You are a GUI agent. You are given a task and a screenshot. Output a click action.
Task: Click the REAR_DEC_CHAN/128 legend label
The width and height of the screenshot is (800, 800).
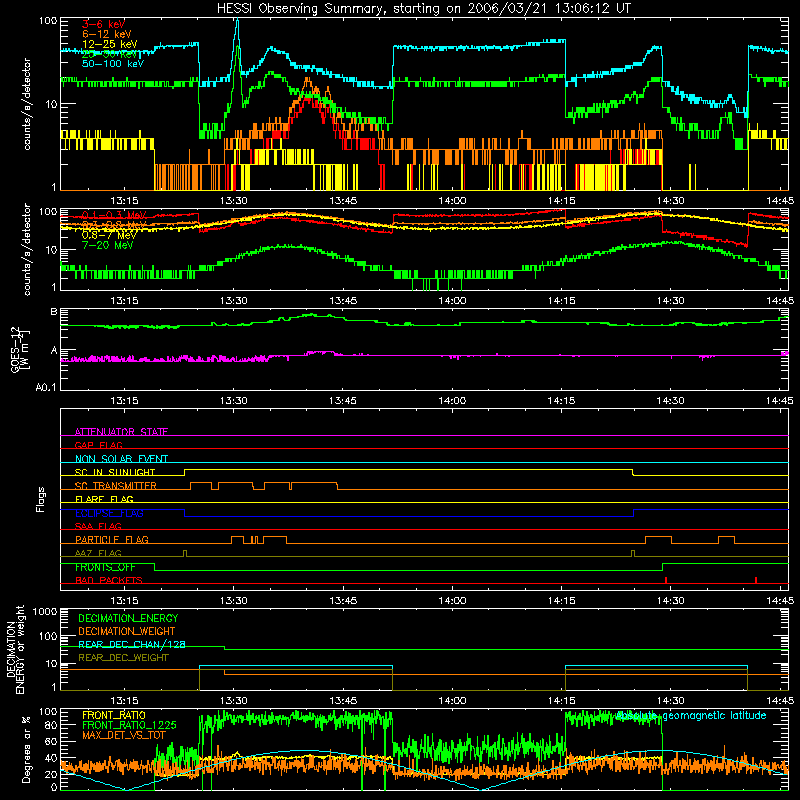132,644
